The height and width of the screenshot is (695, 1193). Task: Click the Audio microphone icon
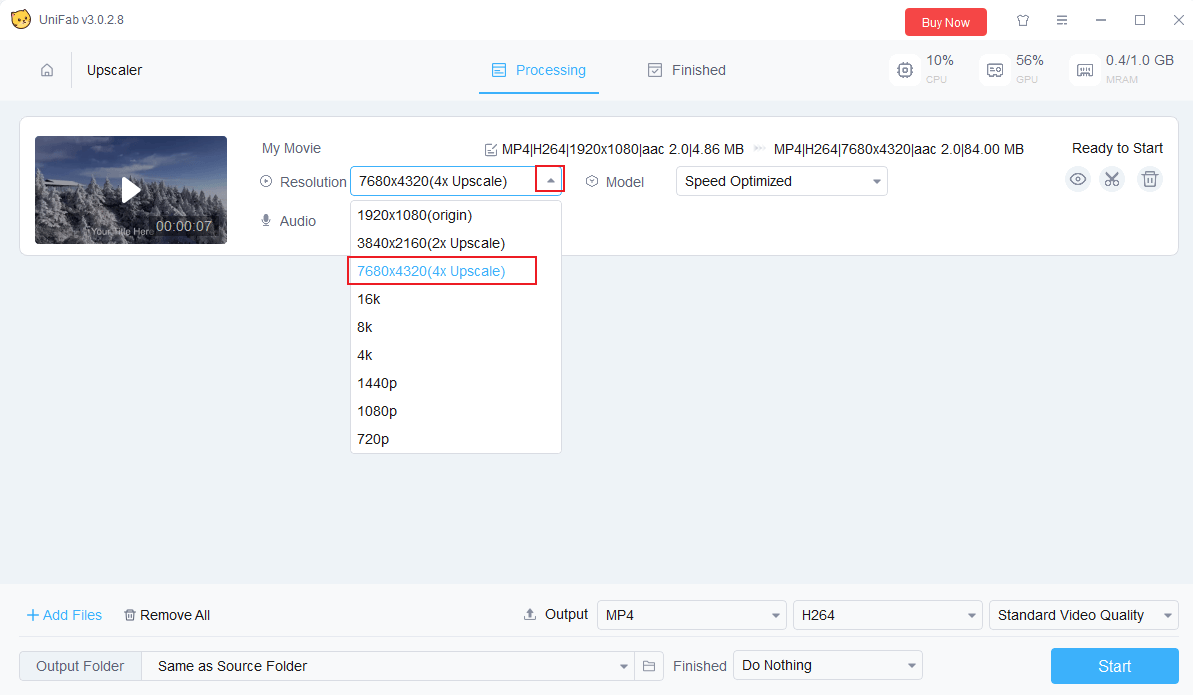tap(266, 220)
